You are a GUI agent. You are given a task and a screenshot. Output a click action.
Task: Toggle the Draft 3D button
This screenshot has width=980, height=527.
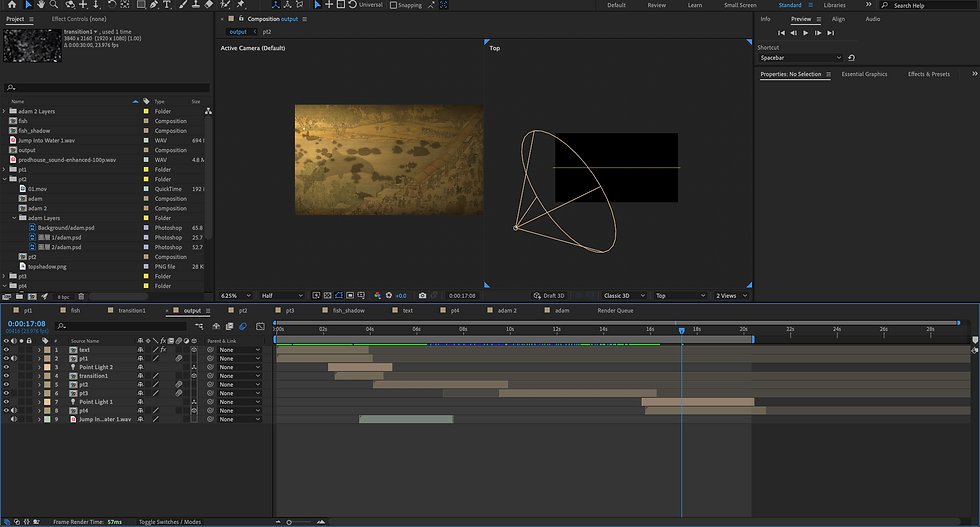(549, 296)
